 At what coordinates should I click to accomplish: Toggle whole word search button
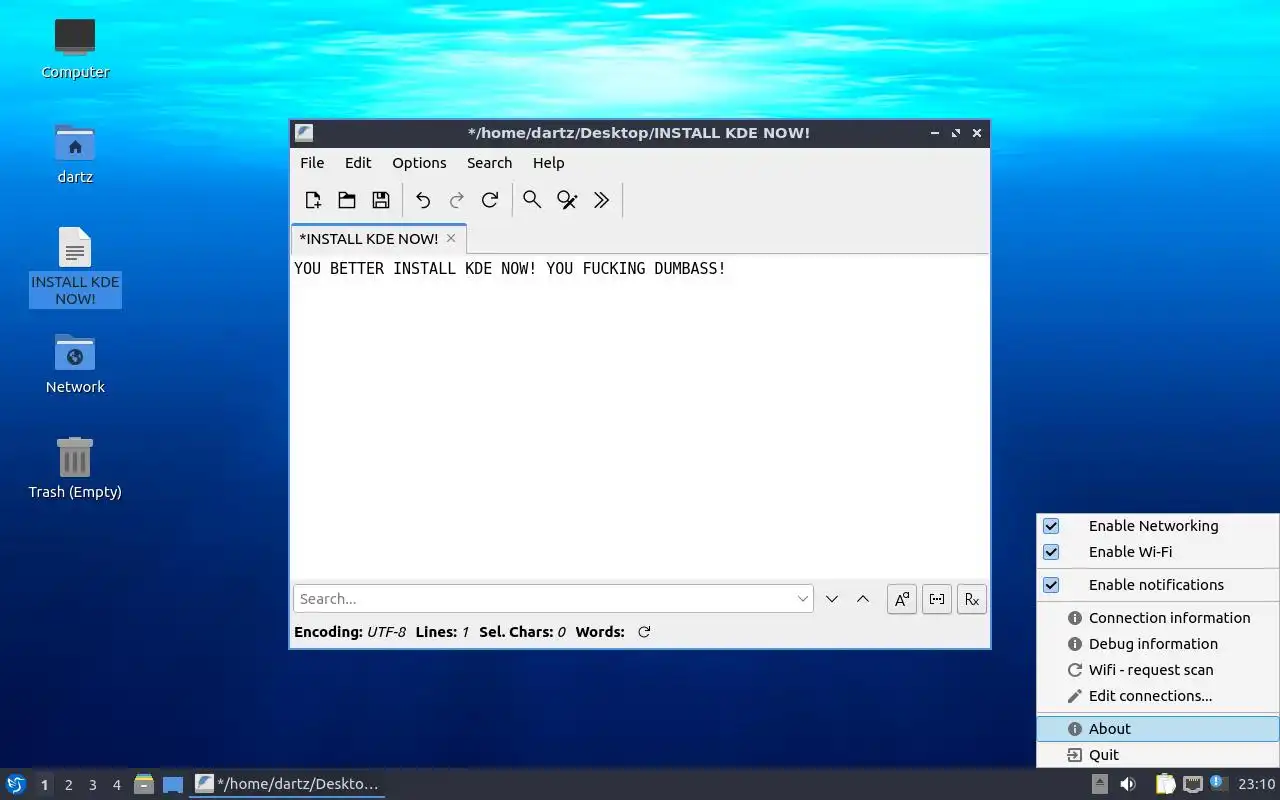coord(937,599)
